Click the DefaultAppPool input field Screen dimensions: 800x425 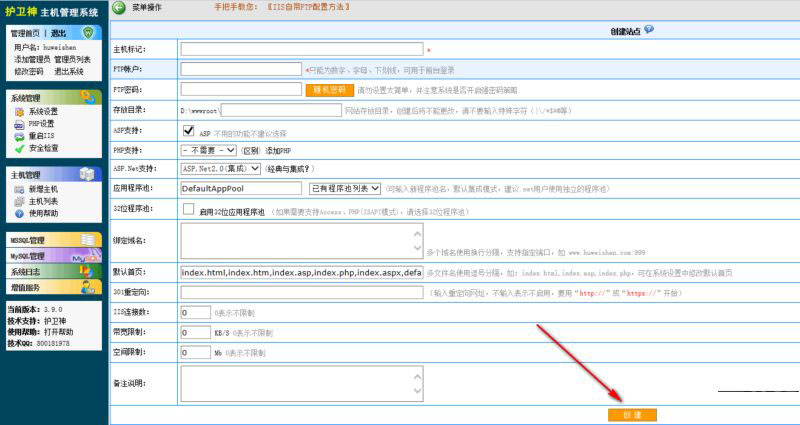pos(241,188)
